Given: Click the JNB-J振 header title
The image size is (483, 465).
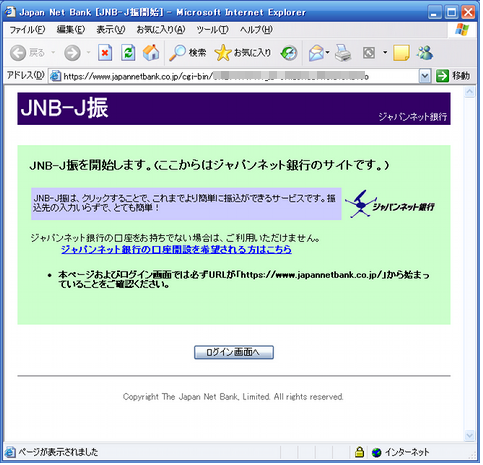Looking at the screenshot, I should click(x=64, y=108).
